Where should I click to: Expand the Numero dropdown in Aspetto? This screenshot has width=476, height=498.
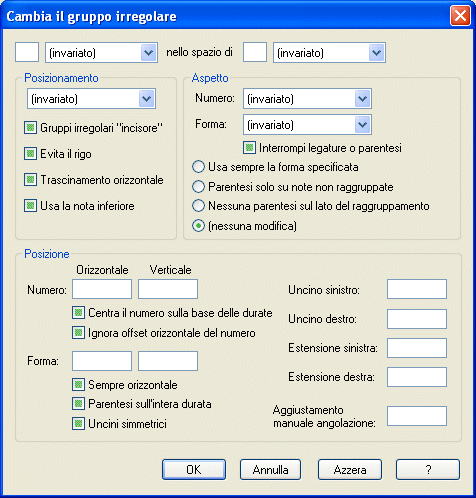point(307,99)
